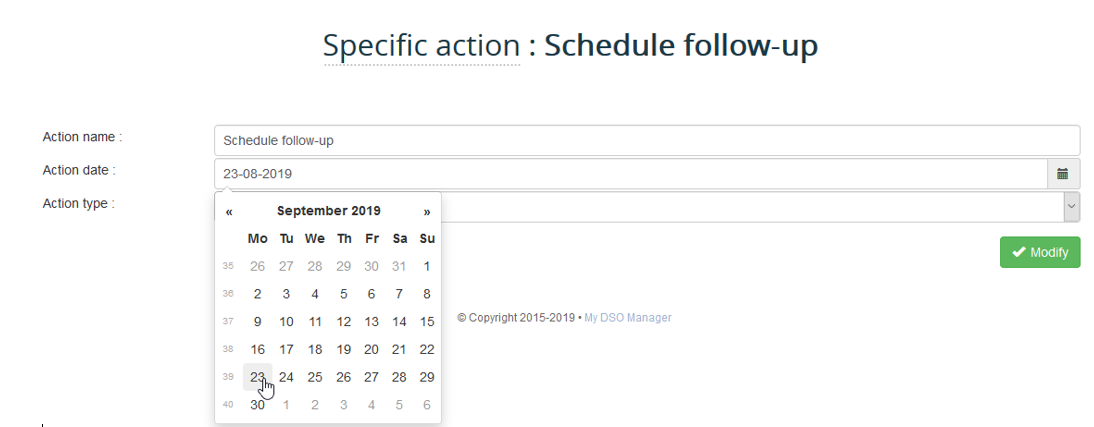Open the My DSO Manager link

pyautogui.click(x=628, y=318)
